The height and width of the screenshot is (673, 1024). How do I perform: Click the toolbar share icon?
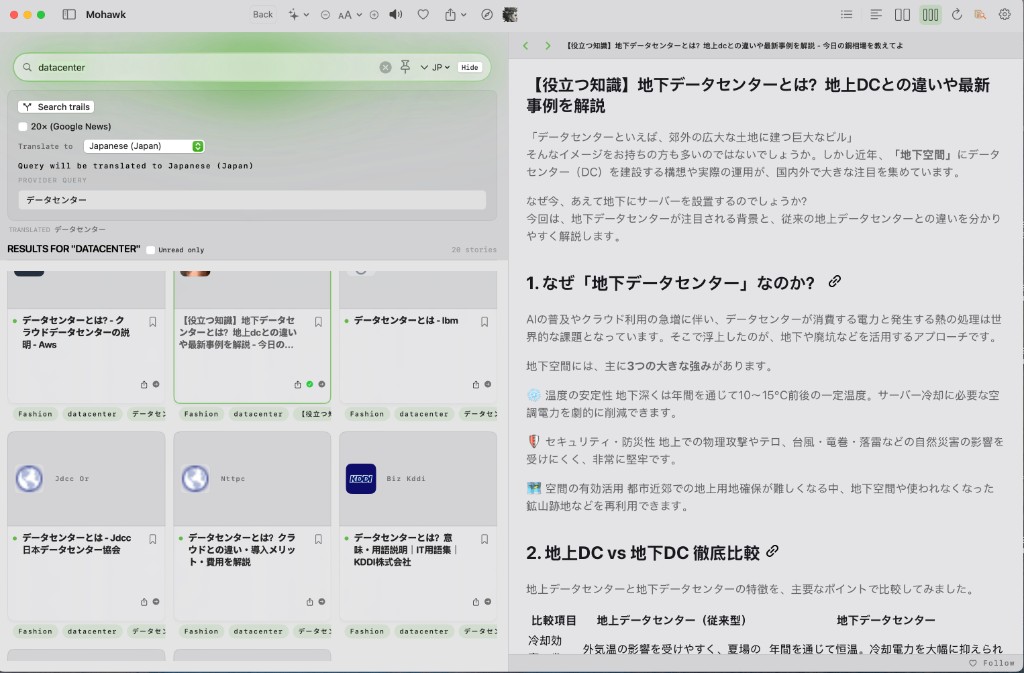[x=450, y=14]
